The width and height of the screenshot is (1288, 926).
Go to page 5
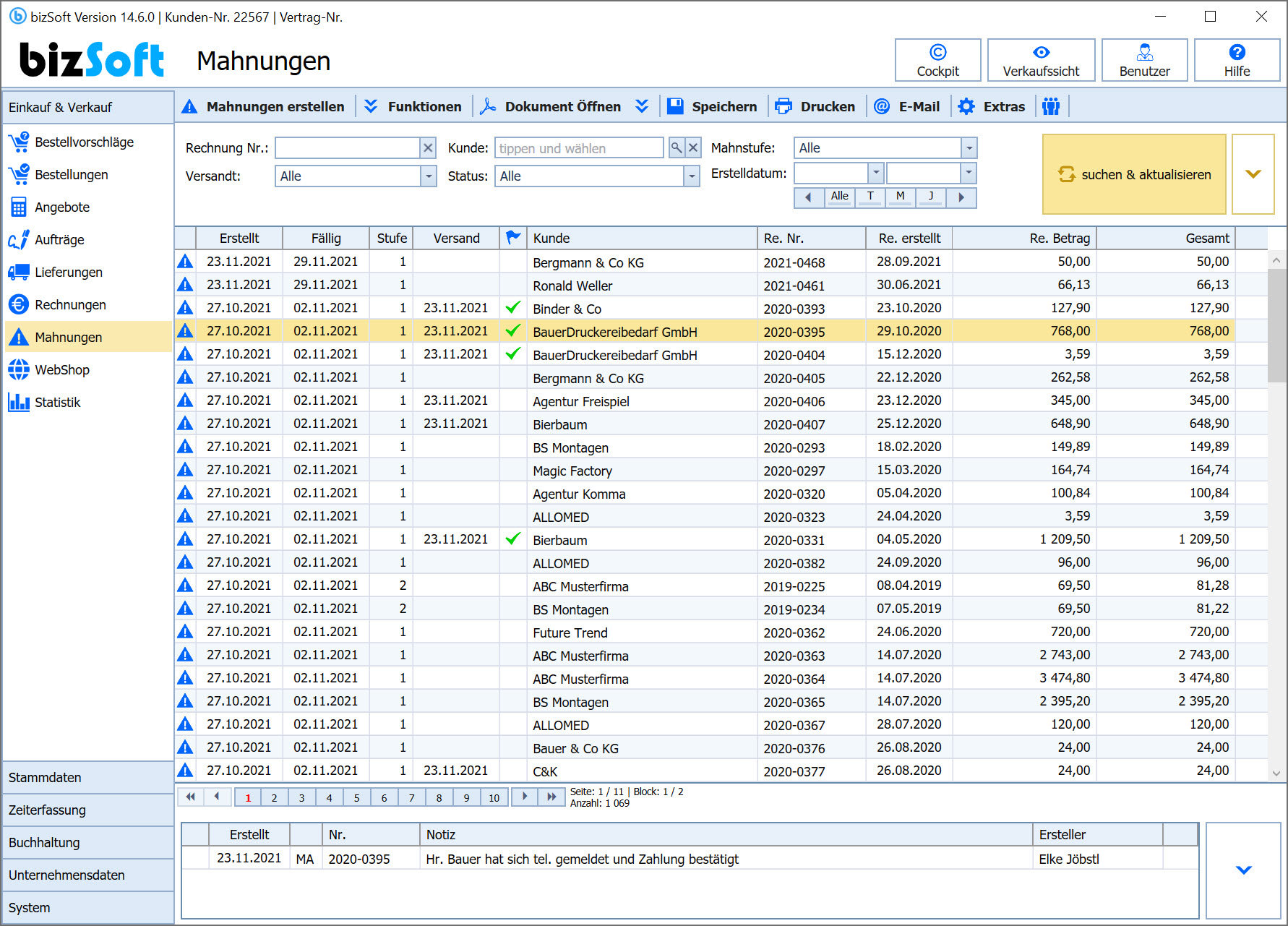[x=356, y=797]
